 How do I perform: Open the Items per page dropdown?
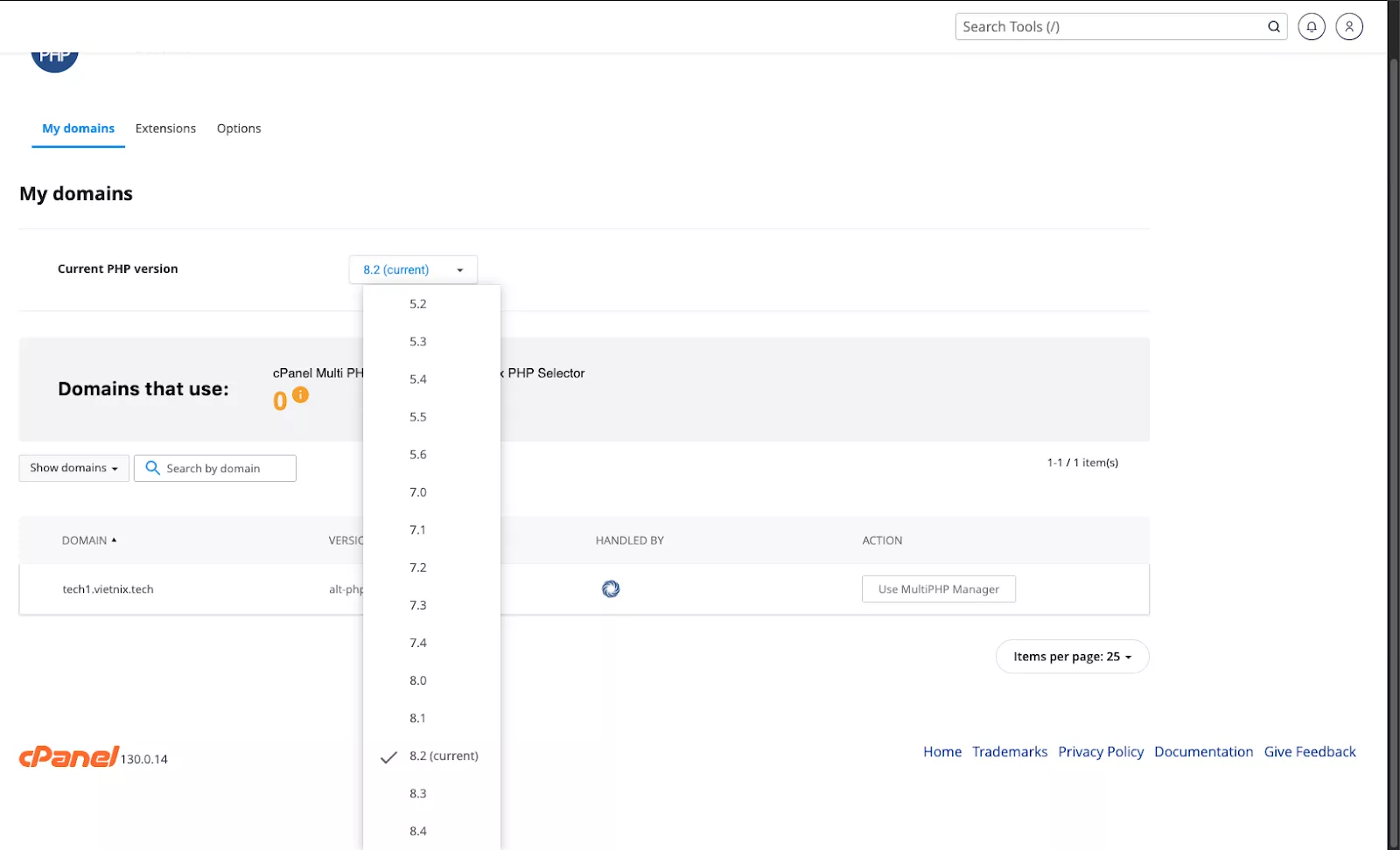tap(1072, 657)
